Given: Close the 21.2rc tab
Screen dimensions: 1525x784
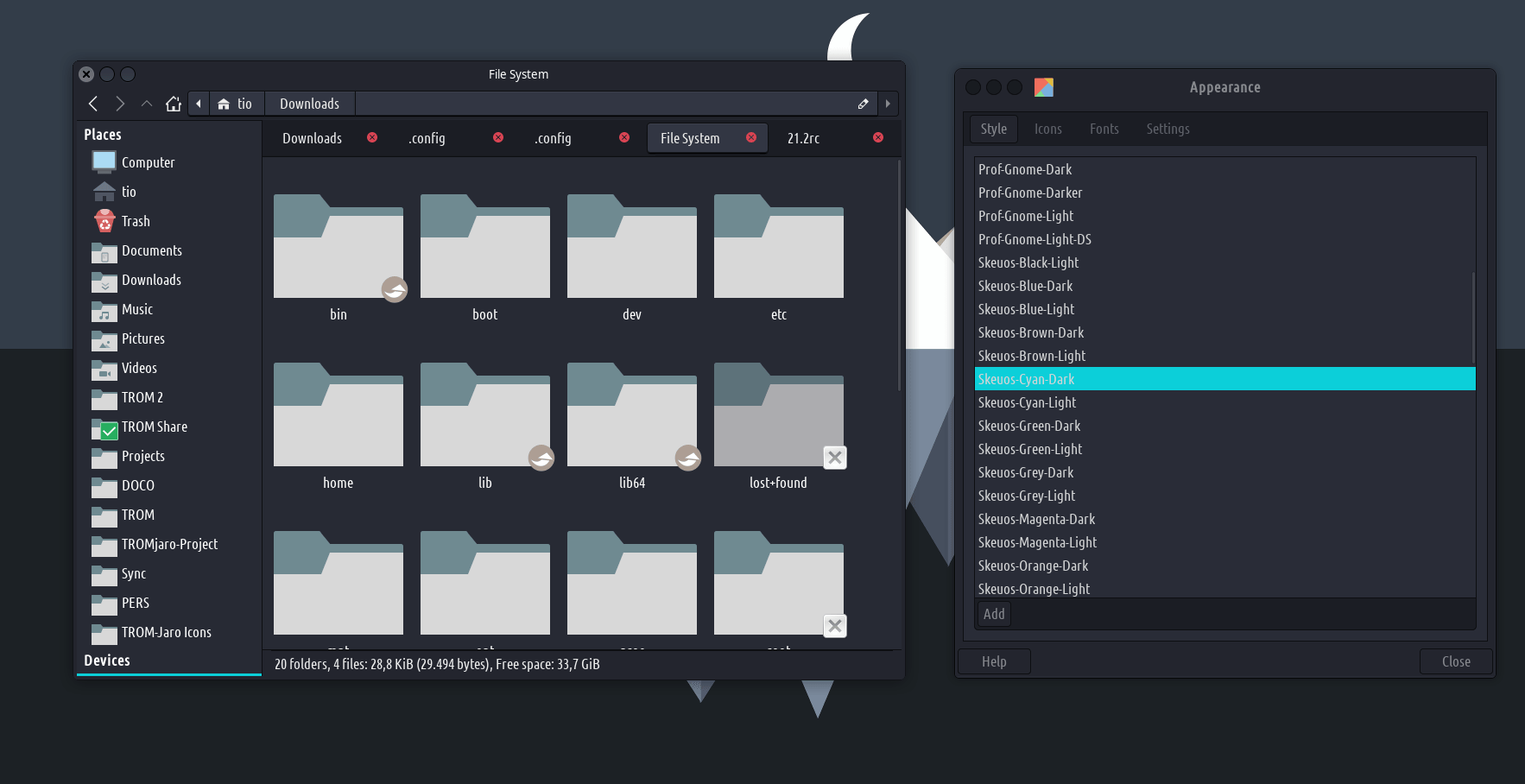Looking at the screenshot, I should 878,137.
